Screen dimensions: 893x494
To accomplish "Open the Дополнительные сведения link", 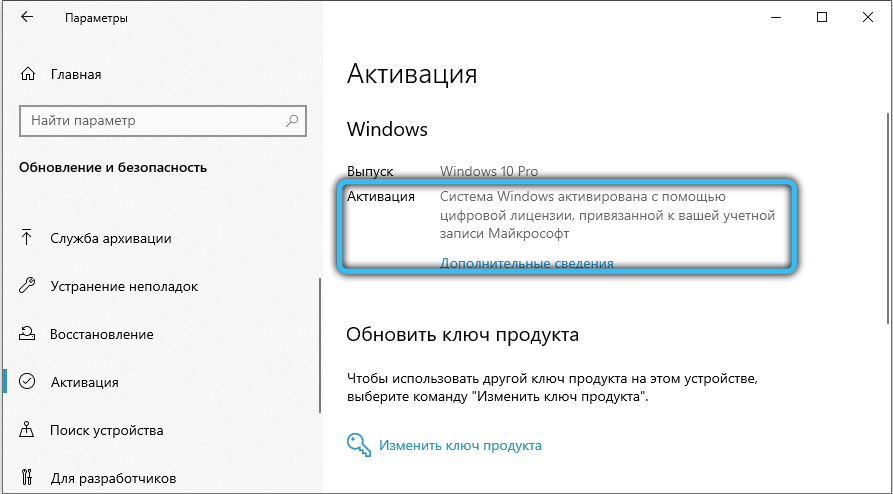I will pos(527,263).
